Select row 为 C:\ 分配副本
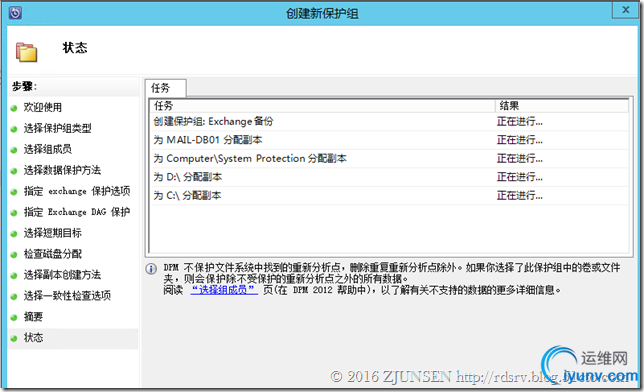The image size is (644, 392). (389, 196)
